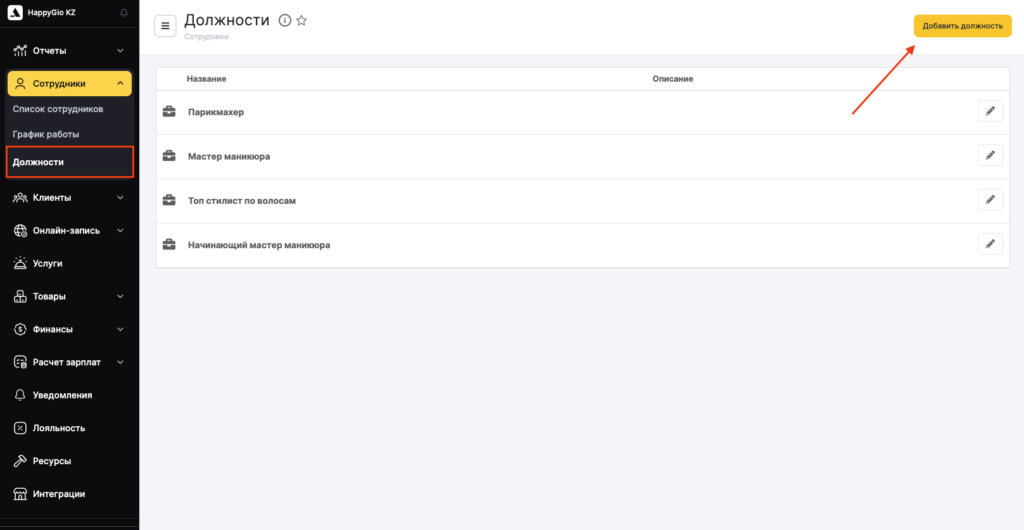Click pencil icon for Мастер маникюра
The width and height of the screenshot is (1024, 530).
(x=989, y=155)
